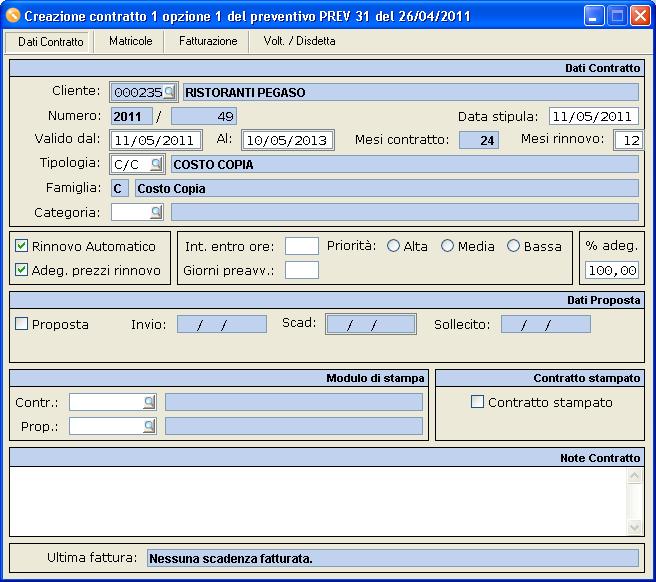Click the COSTO COPIA tipologia description
This screenshot has height=582, width=656.
tap(405, 164)
